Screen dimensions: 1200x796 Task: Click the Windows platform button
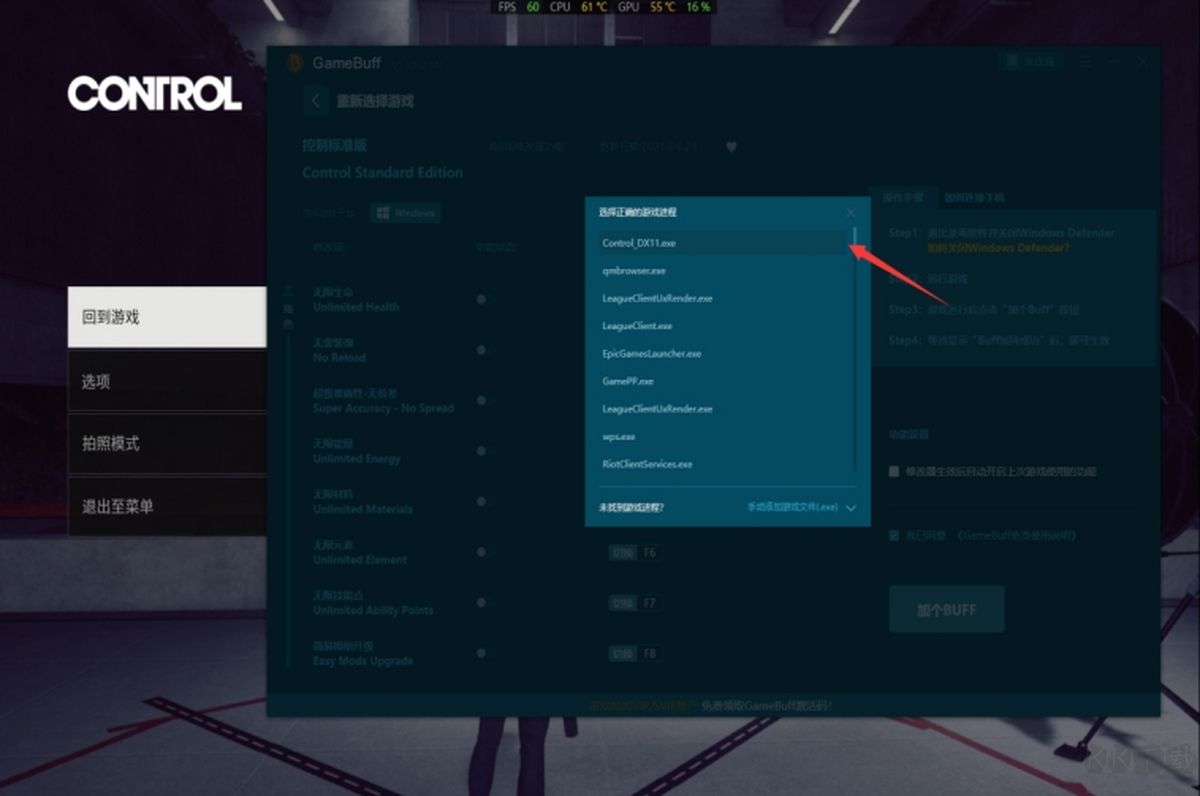[x=405, y=213]
